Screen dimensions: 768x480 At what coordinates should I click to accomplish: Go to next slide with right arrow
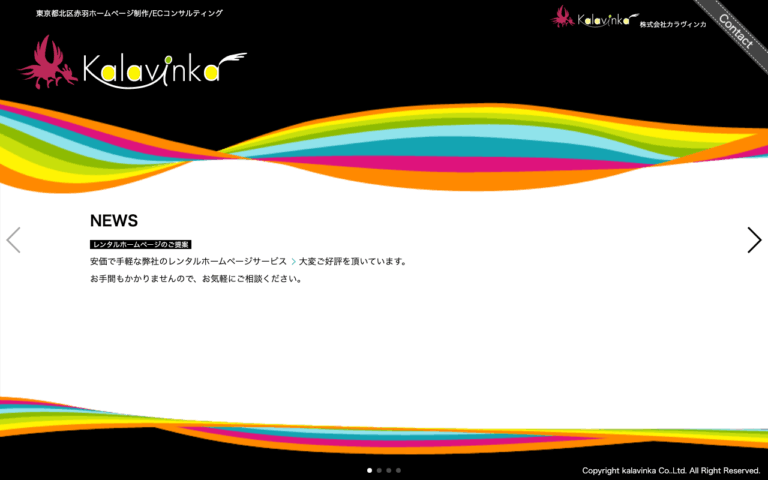point(754,240)
